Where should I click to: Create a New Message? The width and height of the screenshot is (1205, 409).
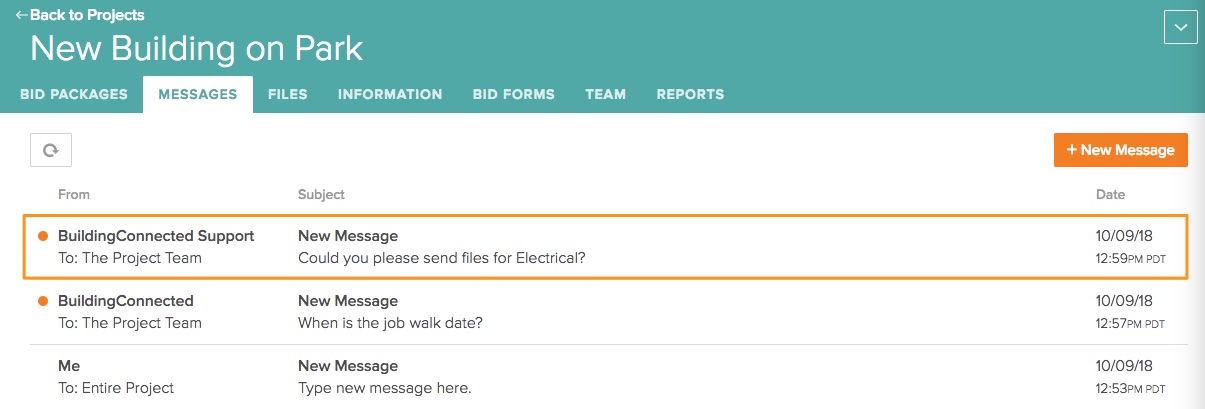(x=1120, y=150)
